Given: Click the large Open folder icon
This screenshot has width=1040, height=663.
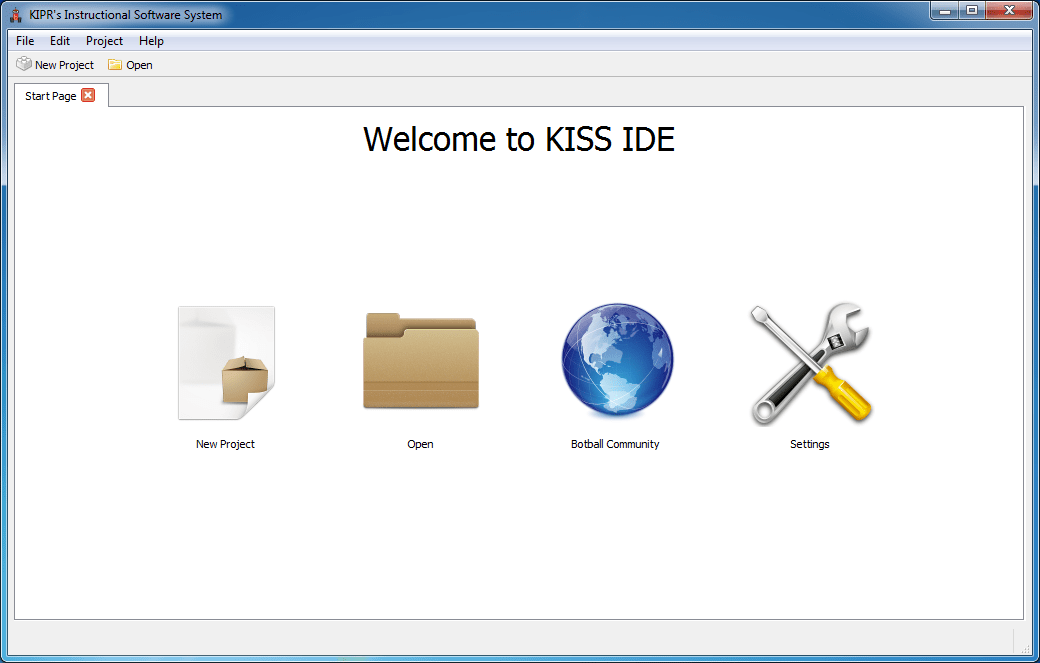Looking at the screenshot, I should [x=421, y=361].
